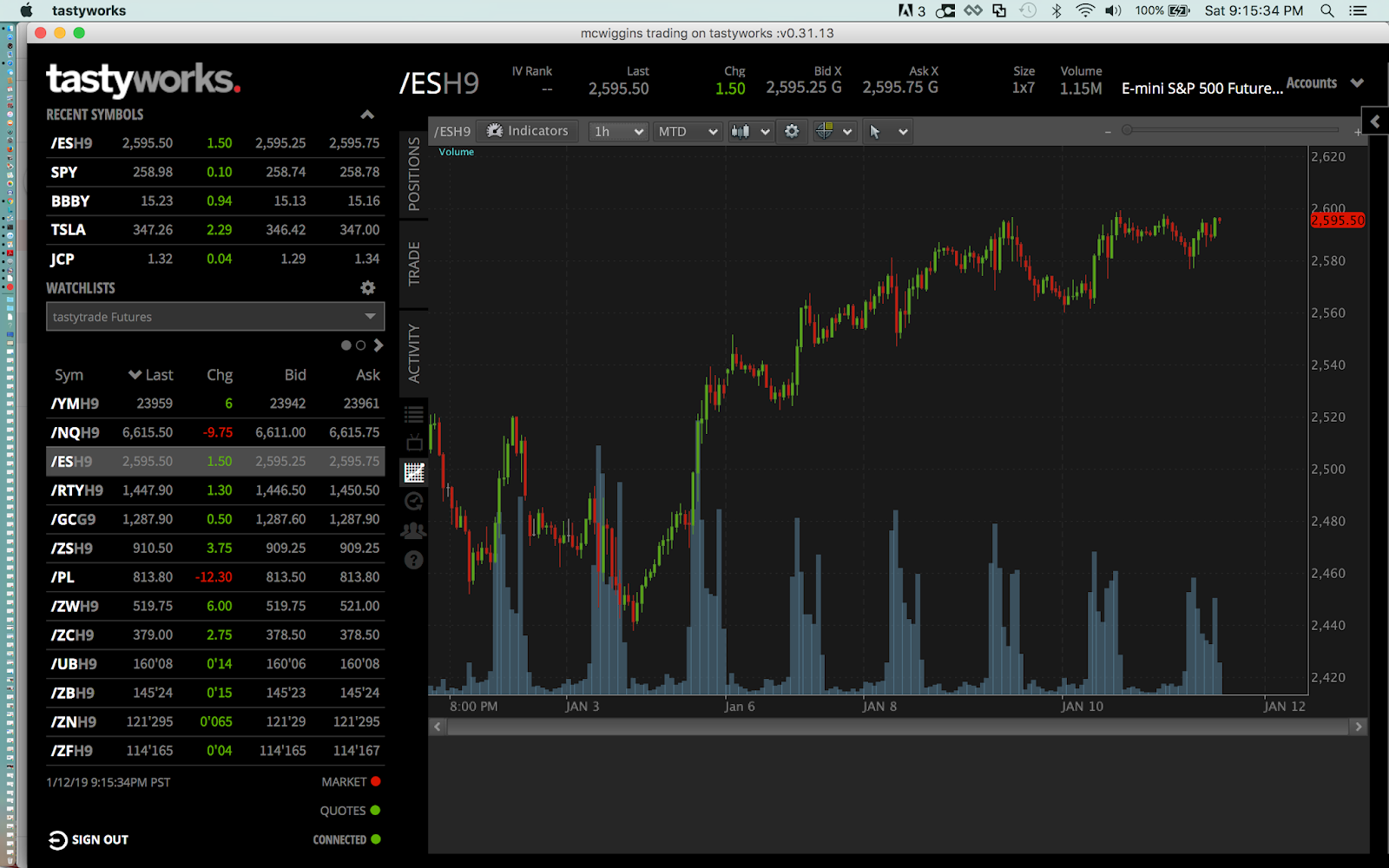Viewport: 1389px width, 868px height.
Task: Open the tastytrade Futures watchlist dropdown
Action: (x=215, y=317)
